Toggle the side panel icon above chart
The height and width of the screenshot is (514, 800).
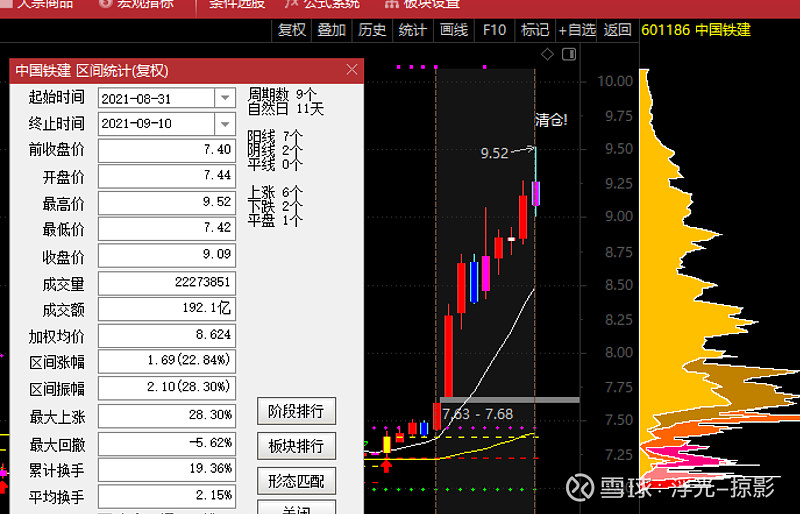tap(569, 54)
